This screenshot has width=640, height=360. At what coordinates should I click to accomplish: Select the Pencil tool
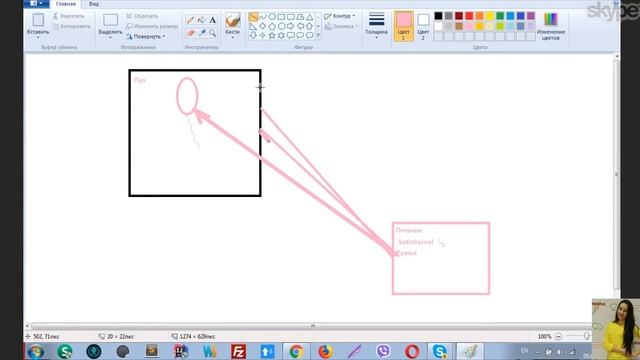click(x=191, y=20)
